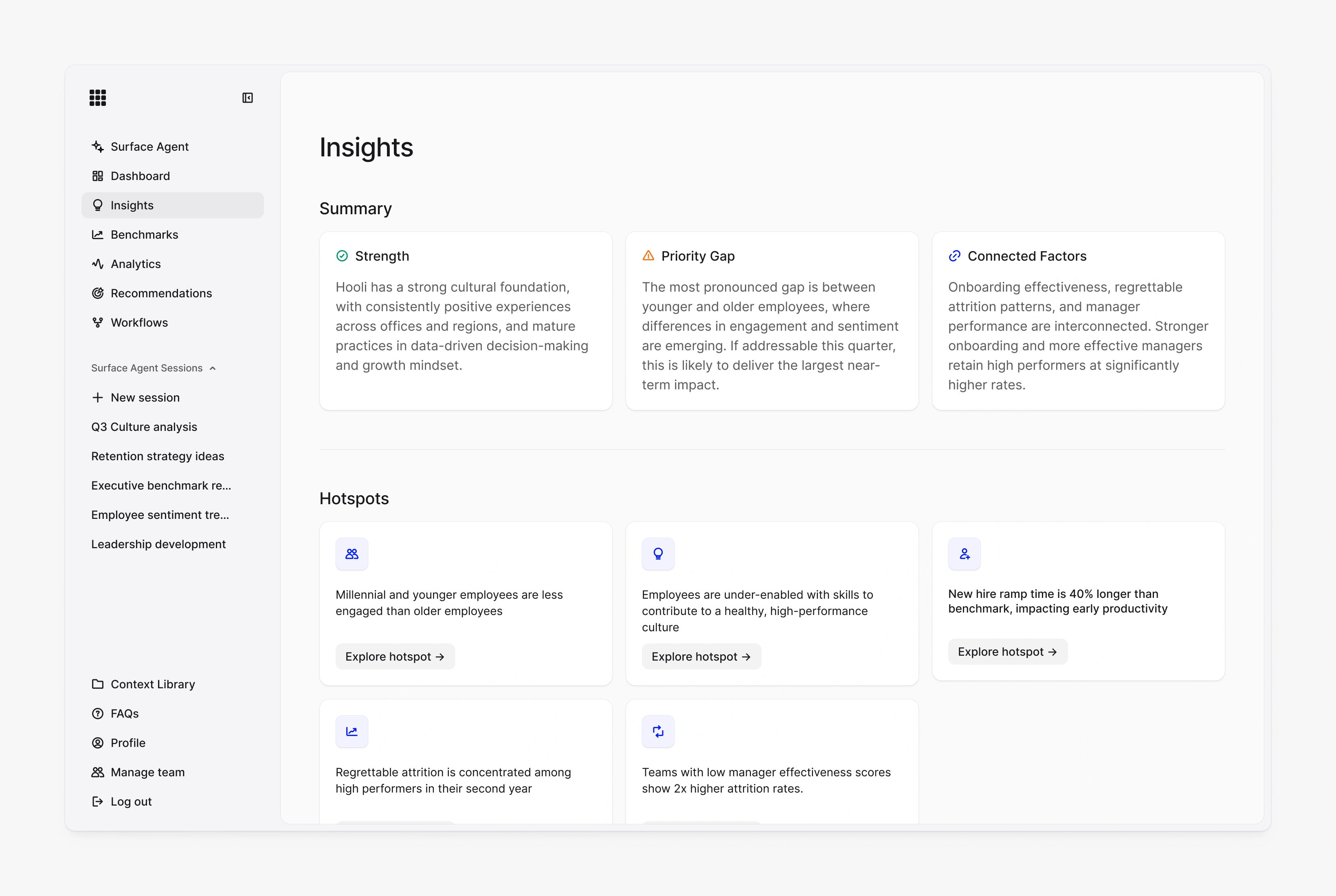Open the Executive benchmark session
This screenshot has height=896, width=1336.
pyautogui.click(x=173, y=486)
